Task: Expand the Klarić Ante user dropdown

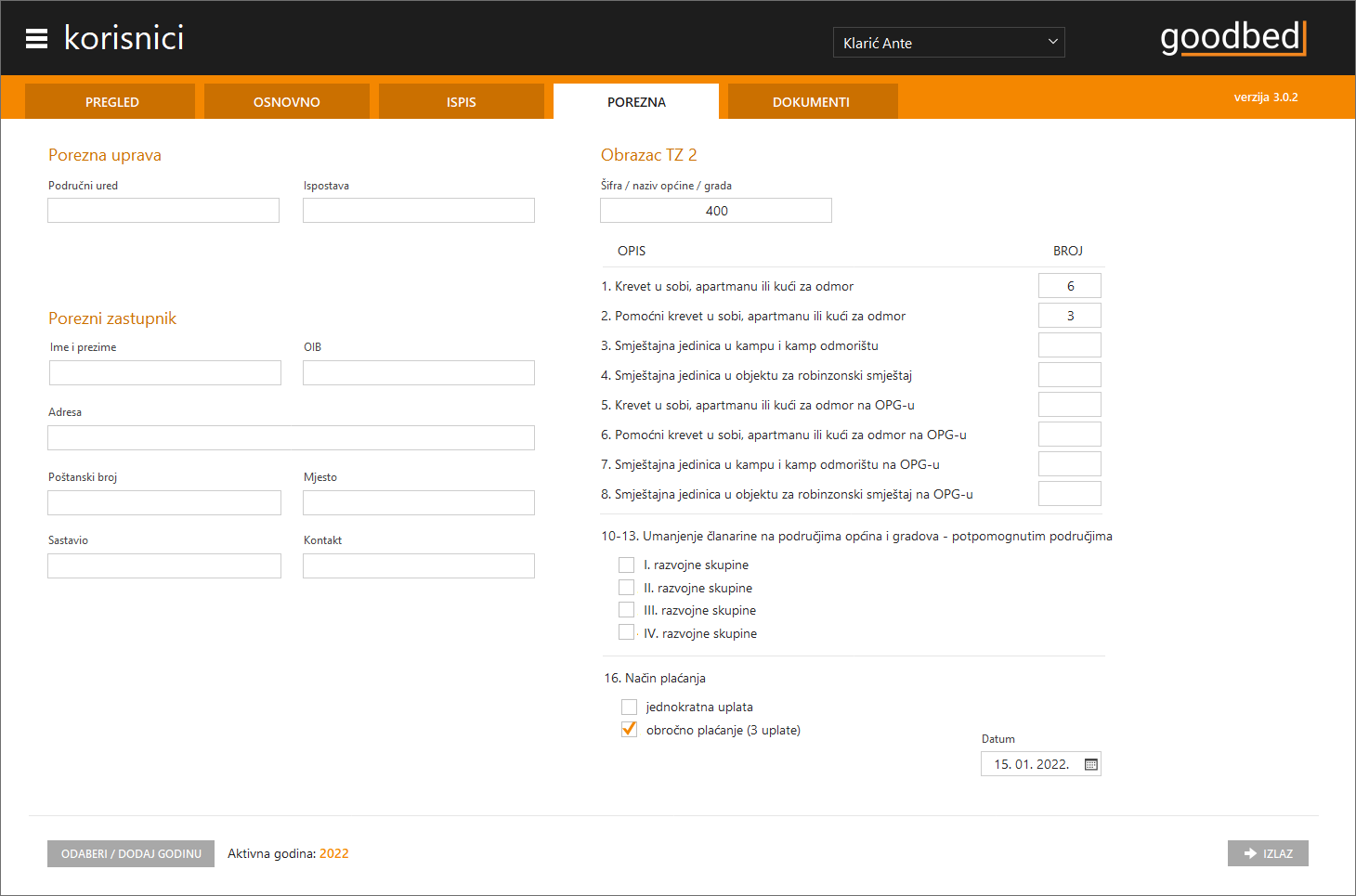Action: (948, 43)
